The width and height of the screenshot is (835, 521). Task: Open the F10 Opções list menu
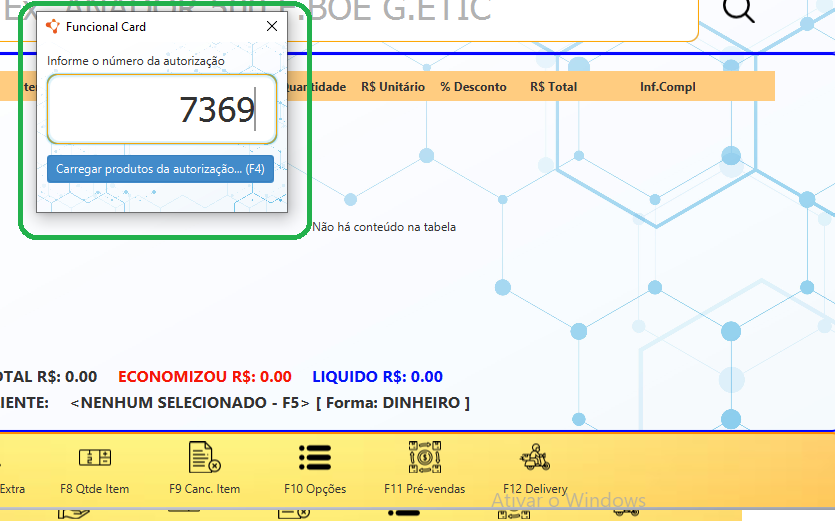314,468
